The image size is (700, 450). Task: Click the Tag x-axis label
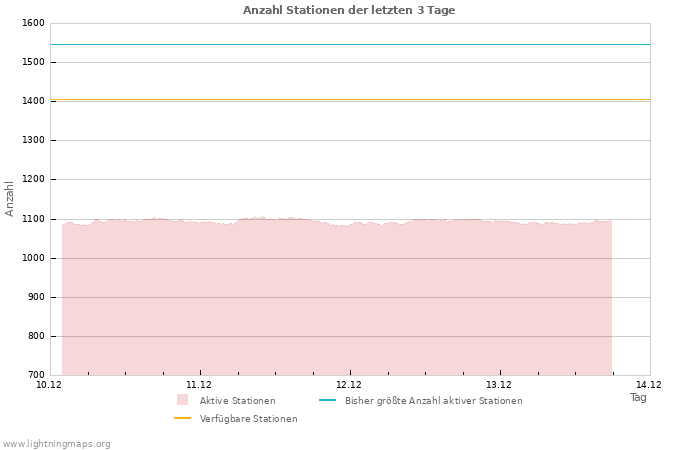click(x=638, y=398)
